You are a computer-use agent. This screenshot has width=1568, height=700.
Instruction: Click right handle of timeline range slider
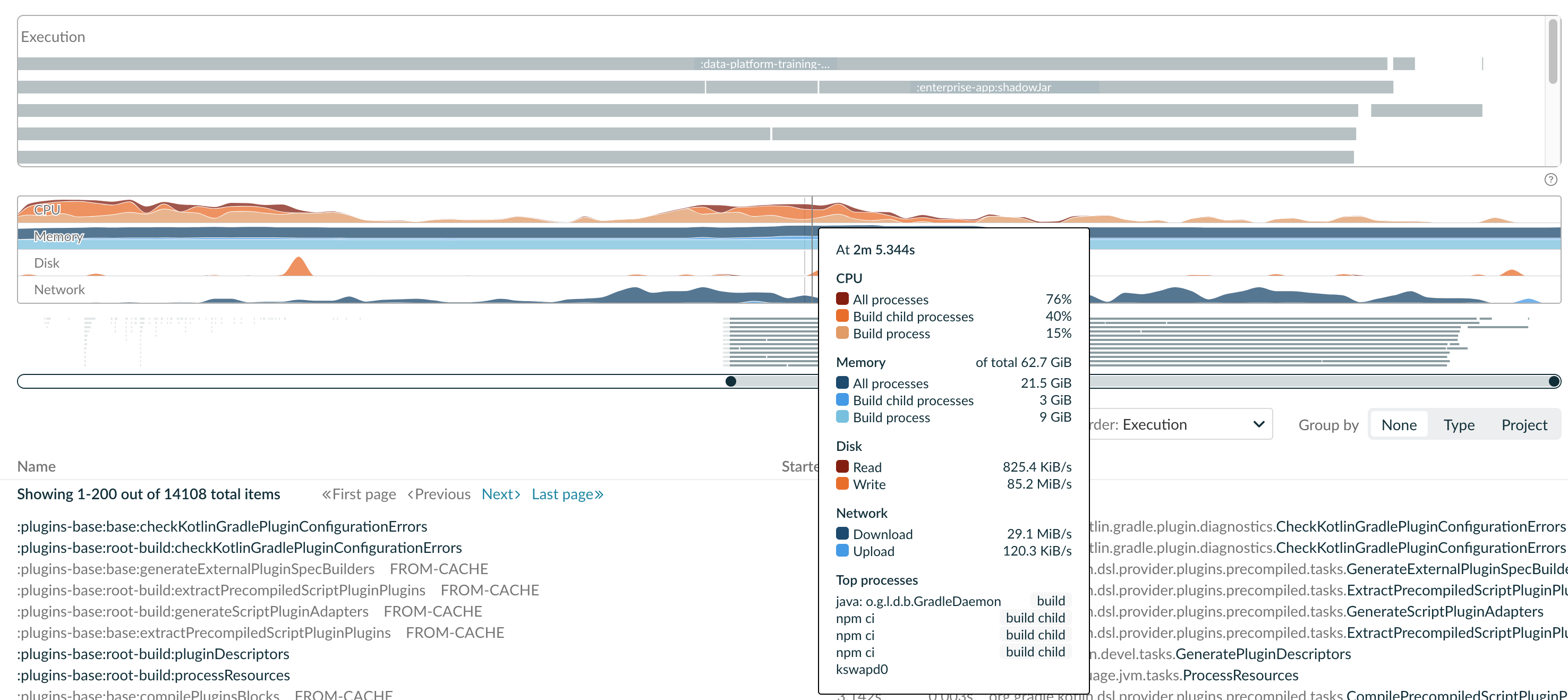[1553, 381]
